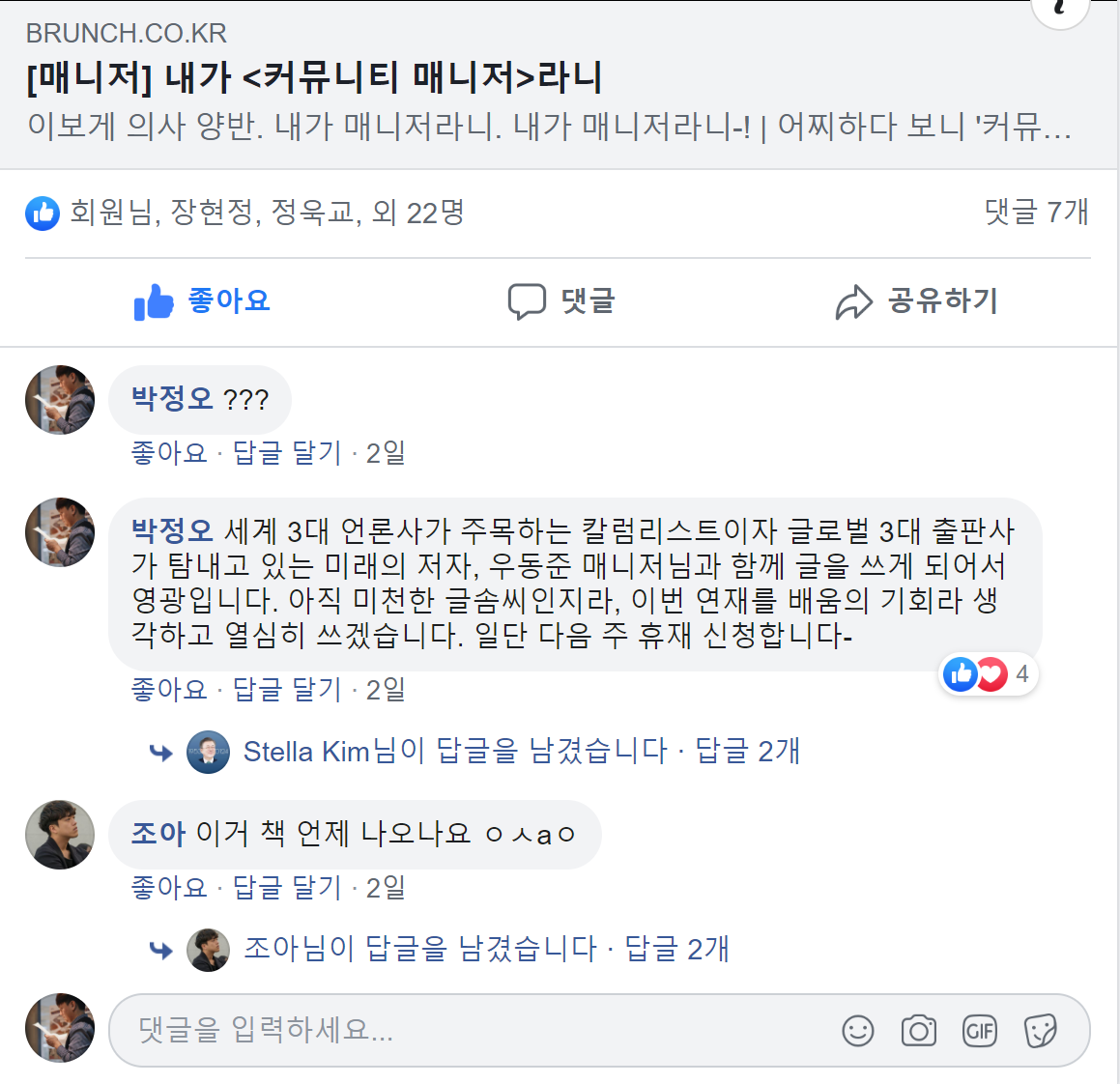Click 공유하기 to share the post
This screenshot has height=1084, width=1120.
[932, 301]
